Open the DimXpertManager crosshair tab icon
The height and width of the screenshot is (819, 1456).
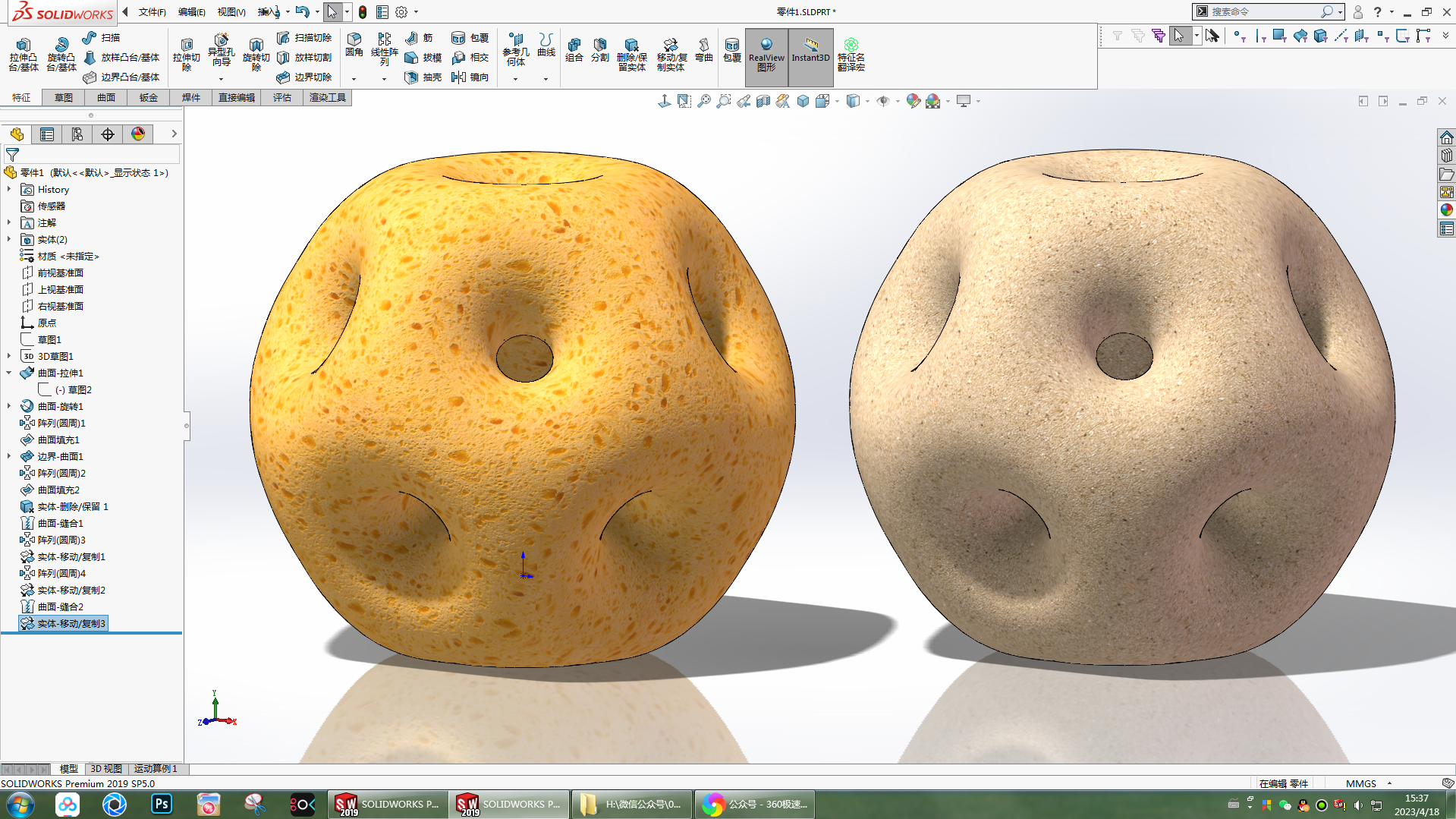pos(108,134)
